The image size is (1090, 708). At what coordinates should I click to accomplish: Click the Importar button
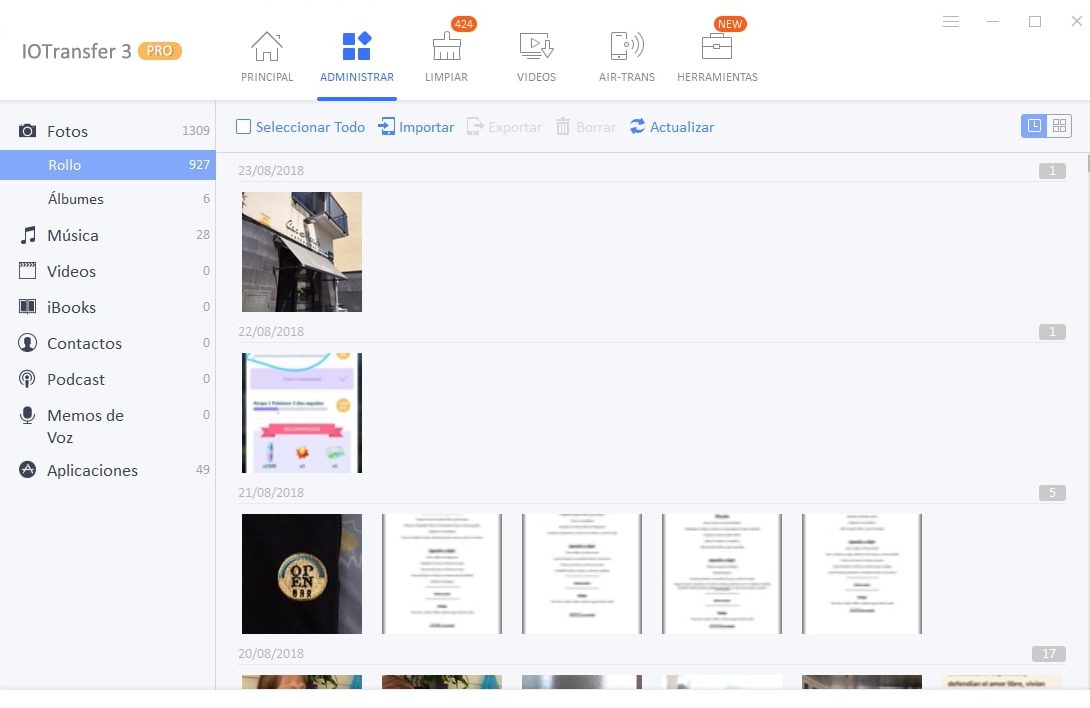coord(416,127)
